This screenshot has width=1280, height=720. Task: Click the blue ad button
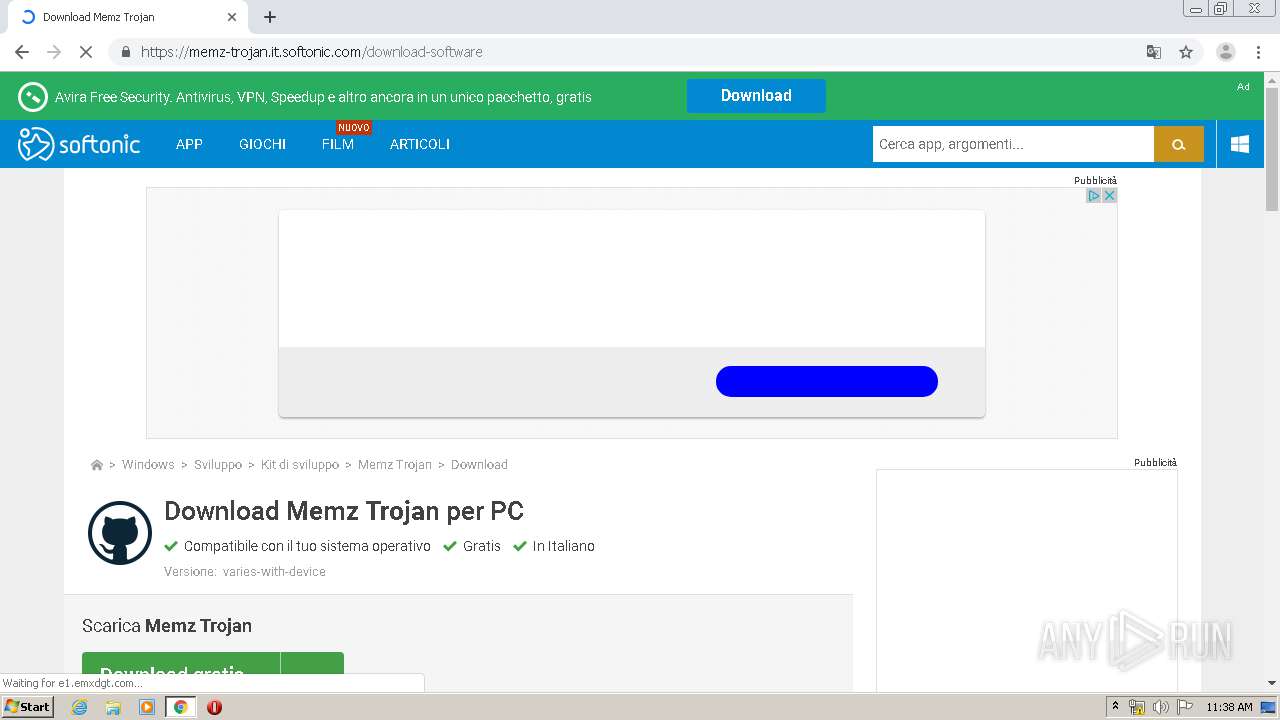(827, 381)
